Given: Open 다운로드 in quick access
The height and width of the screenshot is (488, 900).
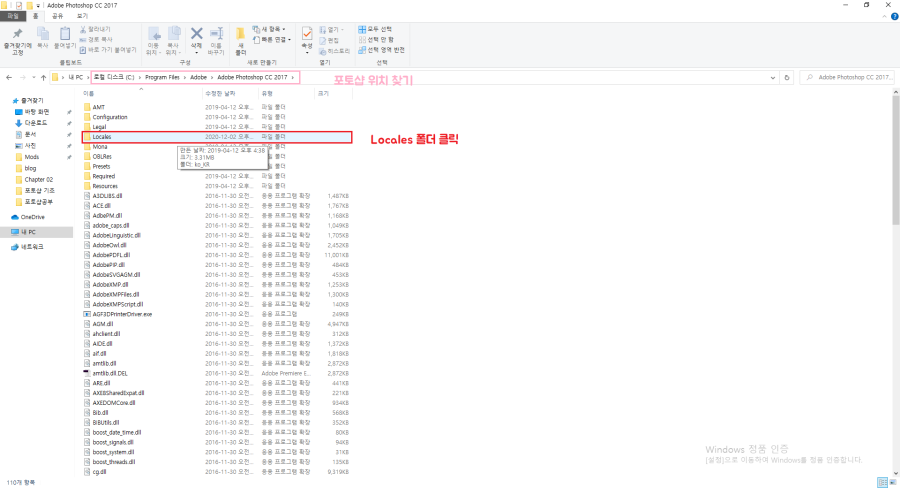Looking at the screenshot, I should (x=32, y=123).
